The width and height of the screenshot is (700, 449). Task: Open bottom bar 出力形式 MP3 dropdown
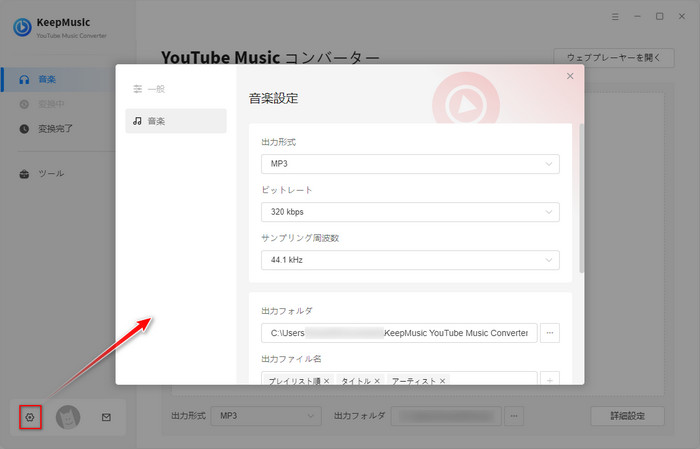(x=266, y=416)
